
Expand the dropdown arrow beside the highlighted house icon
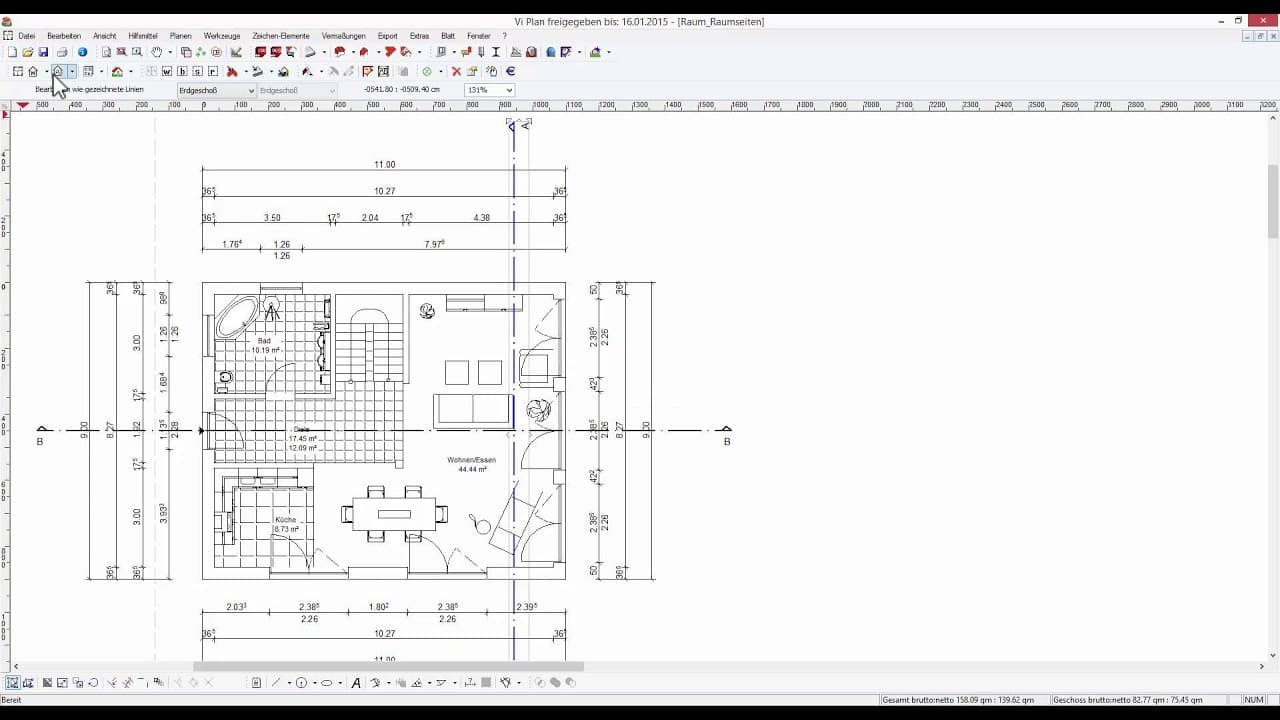pos(72,71)
